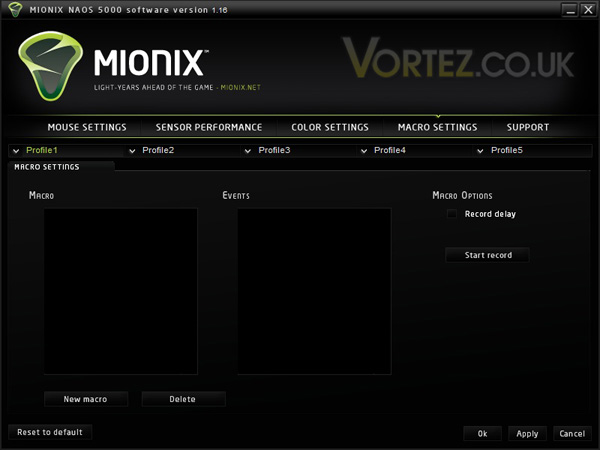
Task: Click Reset to default button
Action: [50, 432]
